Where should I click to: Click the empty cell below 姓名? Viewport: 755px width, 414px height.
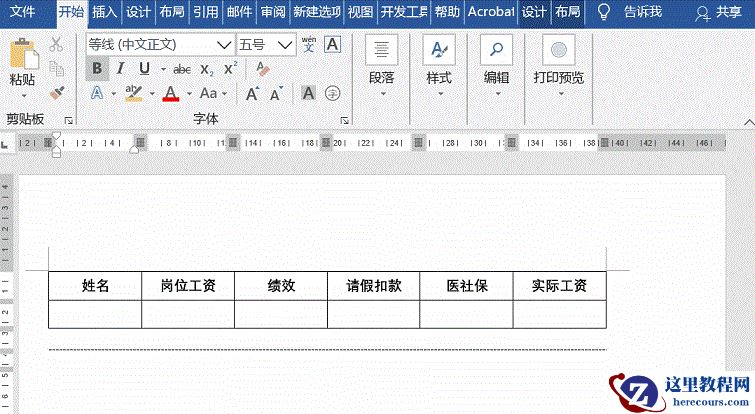95,314
